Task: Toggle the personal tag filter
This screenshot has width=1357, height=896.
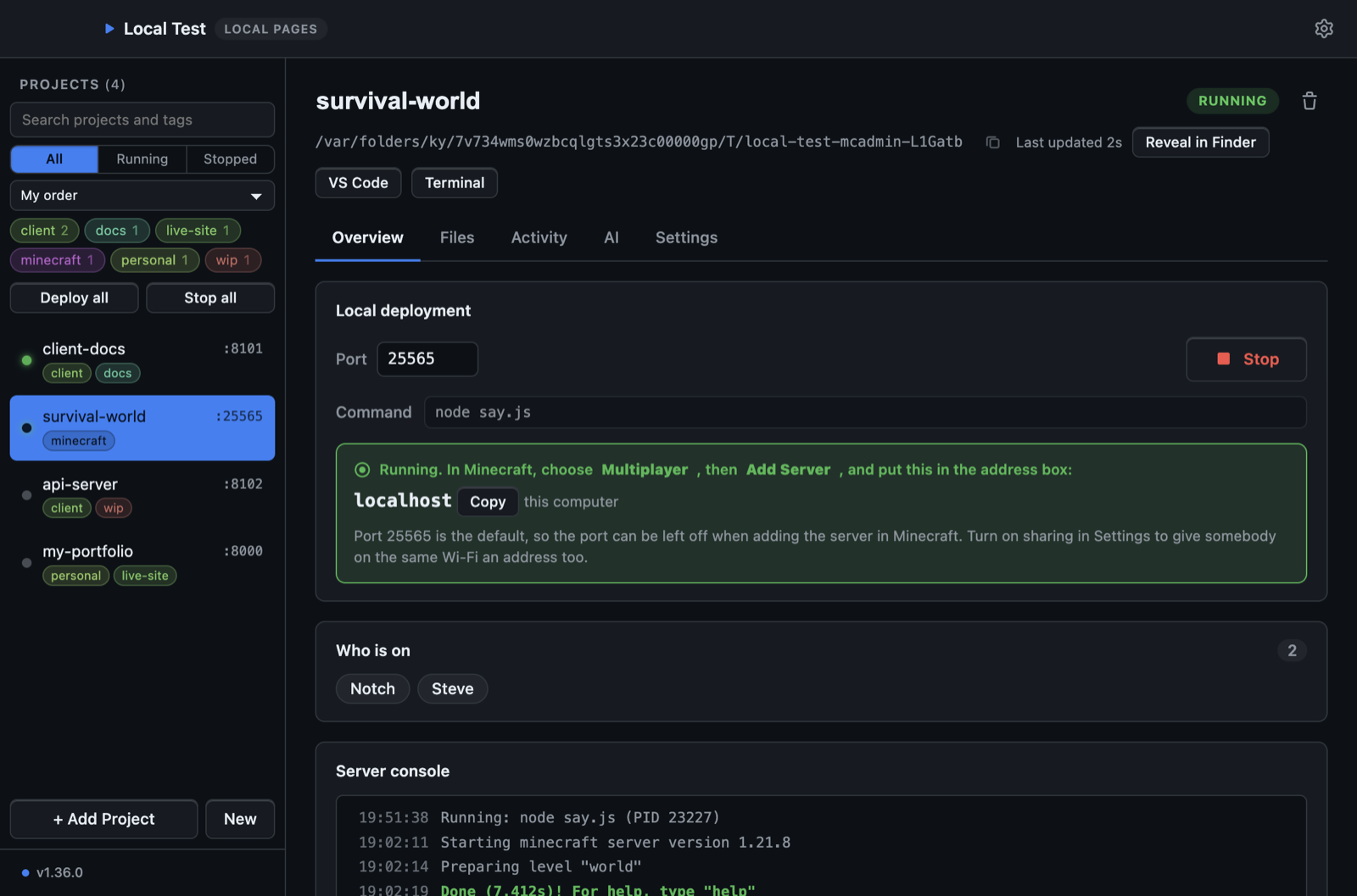Action: (x=154, y=260)
